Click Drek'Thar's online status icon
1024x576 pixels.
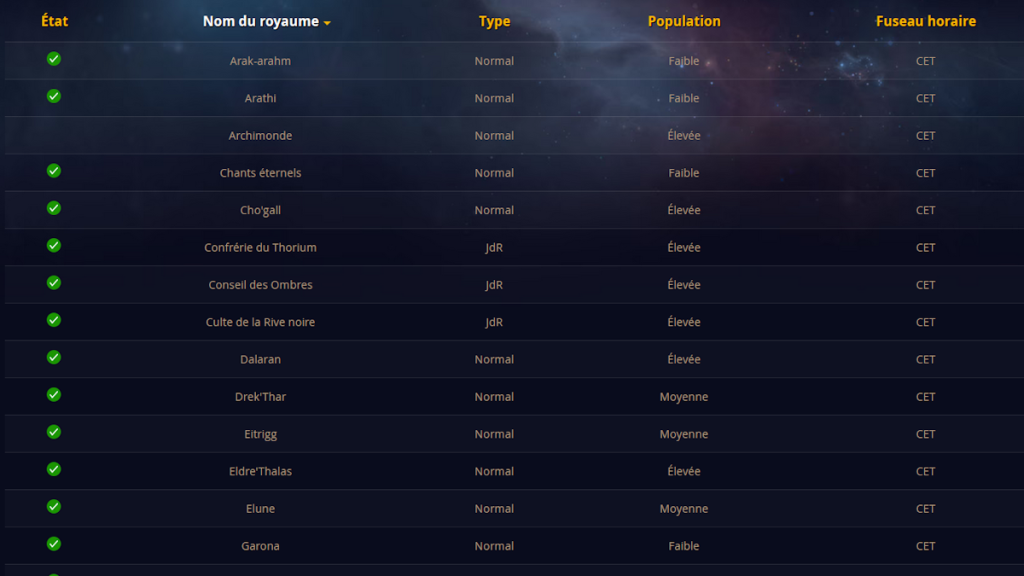54,395
